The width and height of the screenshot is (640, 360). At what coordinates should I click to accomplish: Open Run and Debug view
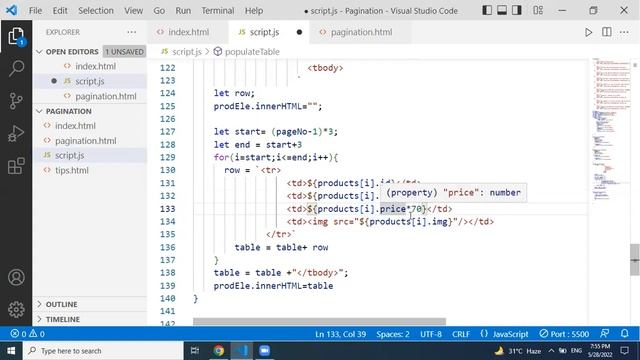point(16,133)
